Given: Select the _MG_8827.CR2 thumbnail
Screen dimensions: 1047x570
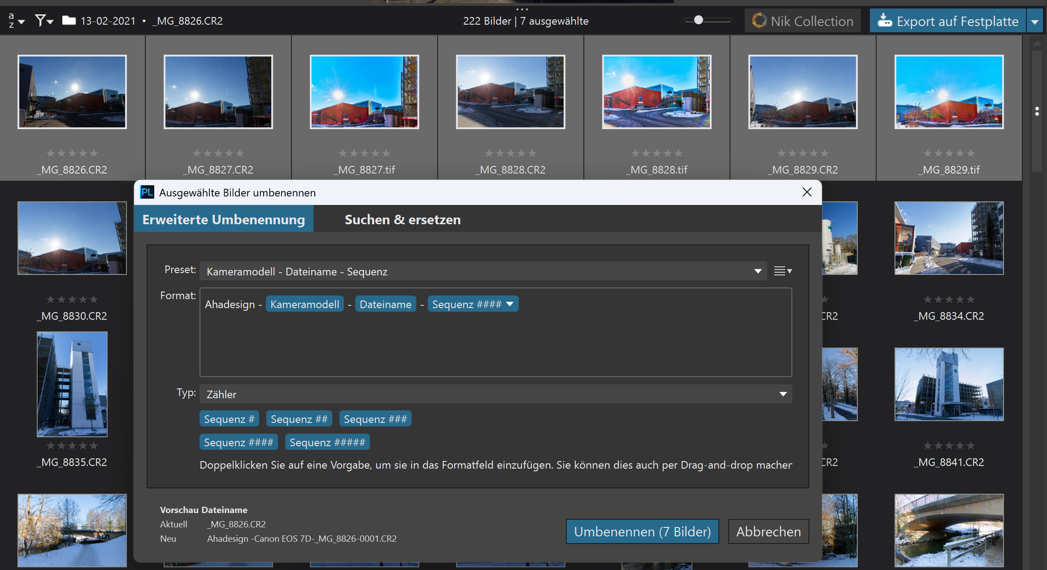Looking at the screenshot, I should [x=218, y=92].
